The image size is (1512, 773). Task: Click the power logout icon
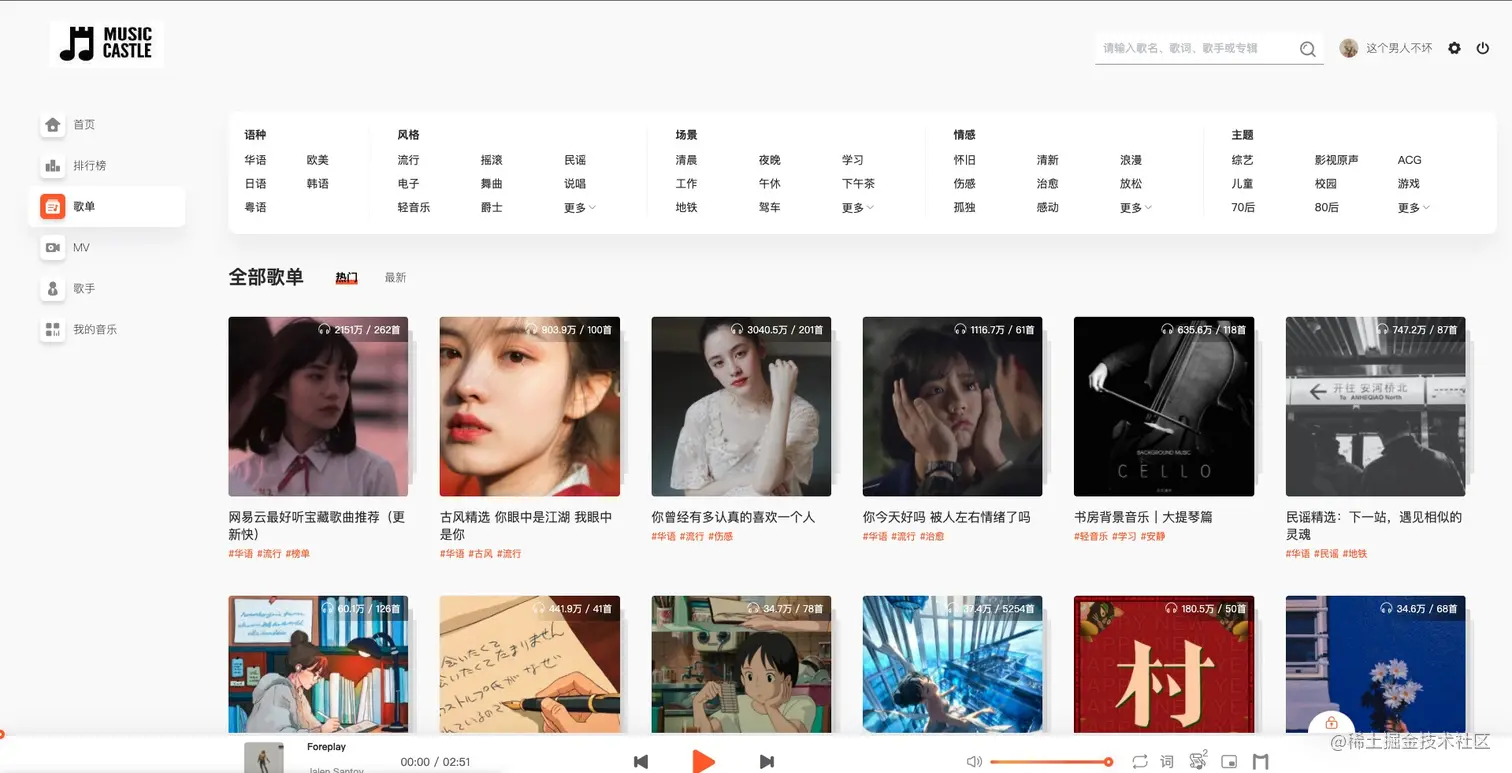click(x=1483, y=48)
